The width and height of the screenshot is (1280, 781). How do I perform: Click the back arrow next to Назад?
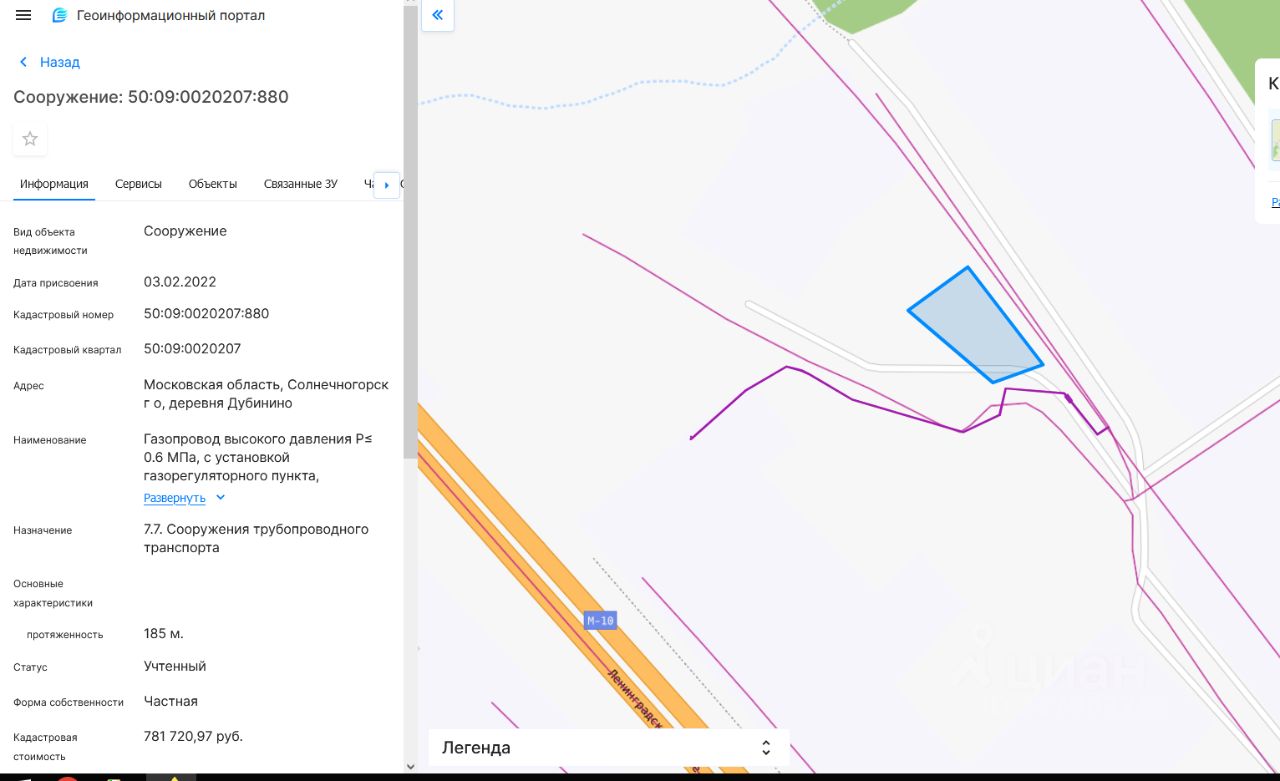tap(23, 62)
